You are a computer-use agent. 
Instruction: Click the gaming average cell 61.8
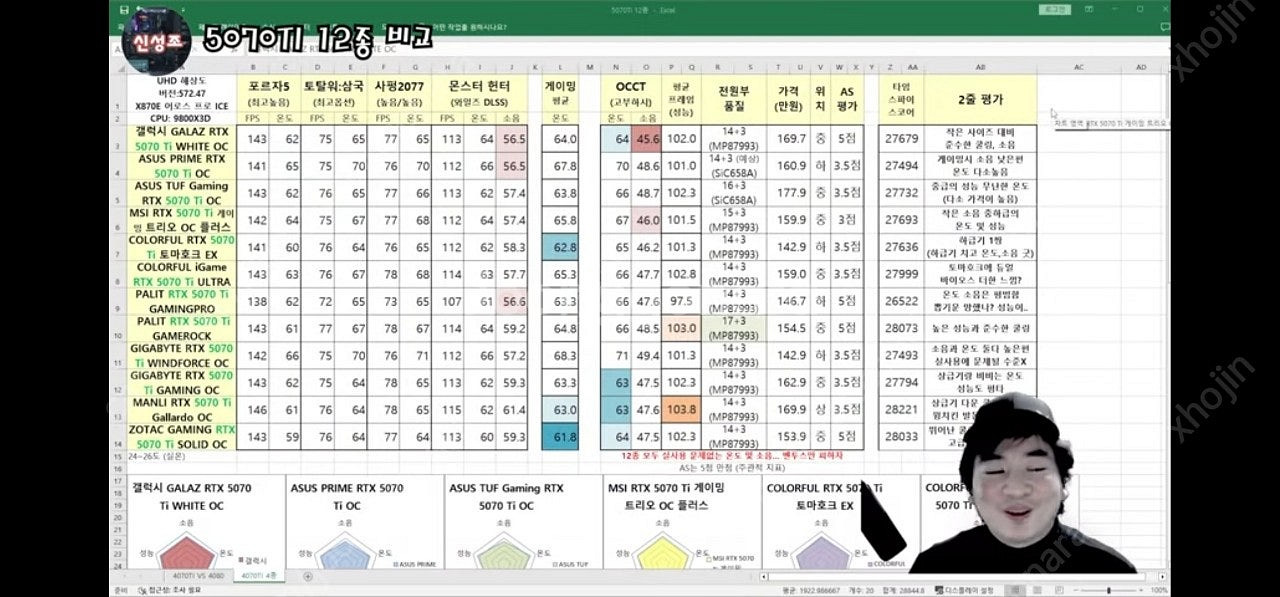pyautogui.click(x=560, y=437)
